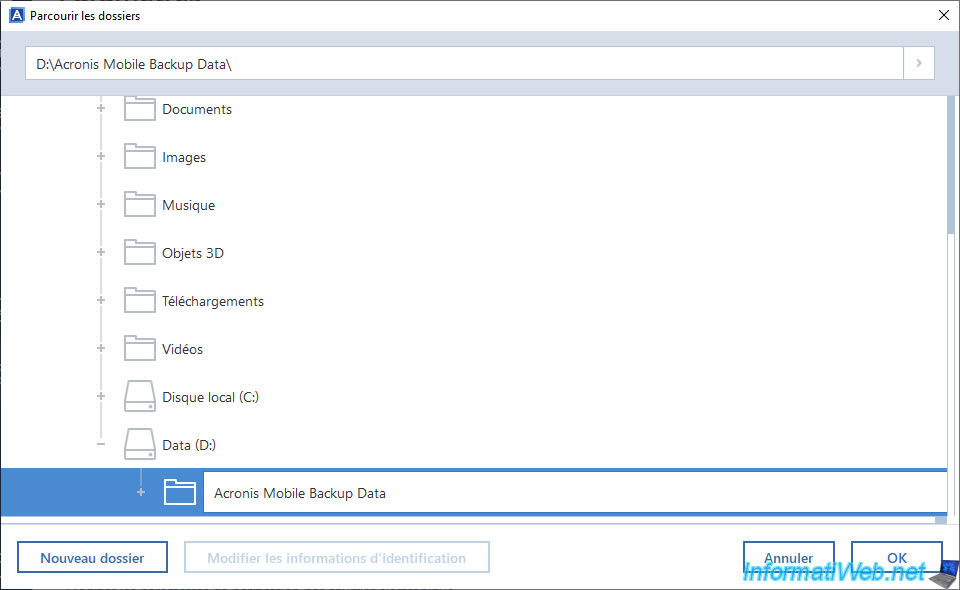Viewport: 960px width, 590px height.
Task: Click the folder path input field
Action: (x=464, y=64)
